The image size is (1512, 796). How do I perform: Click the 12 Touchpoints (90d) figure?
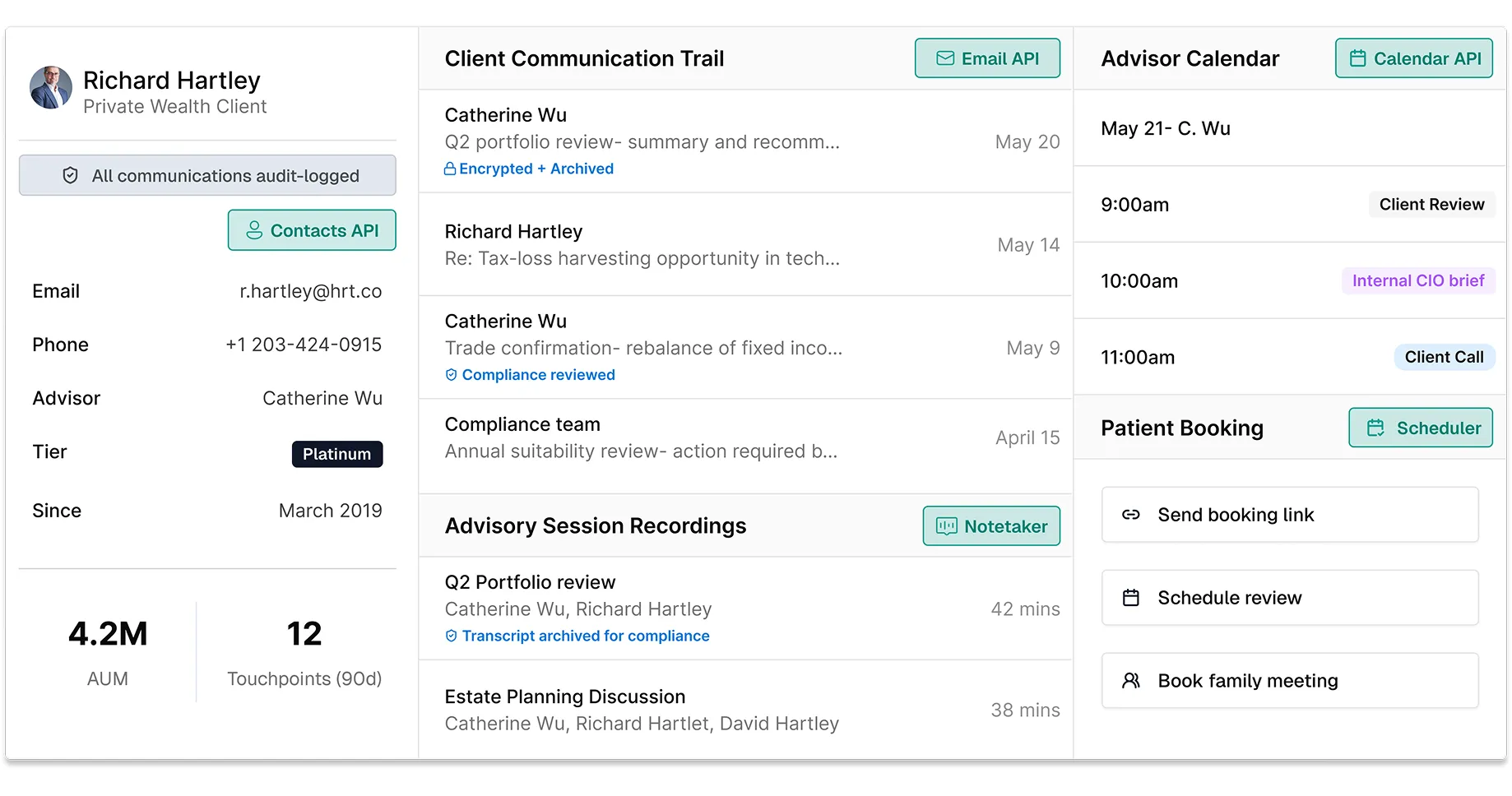click(x=304, y=634)
